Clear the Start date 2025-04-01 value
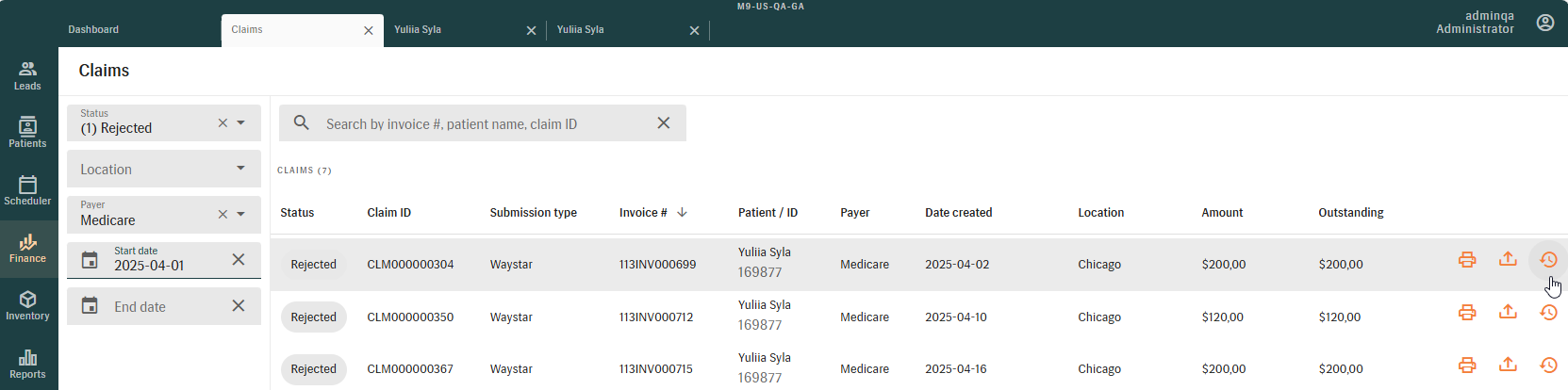This screenshot has width=1568, height=390. click(239, 259)
